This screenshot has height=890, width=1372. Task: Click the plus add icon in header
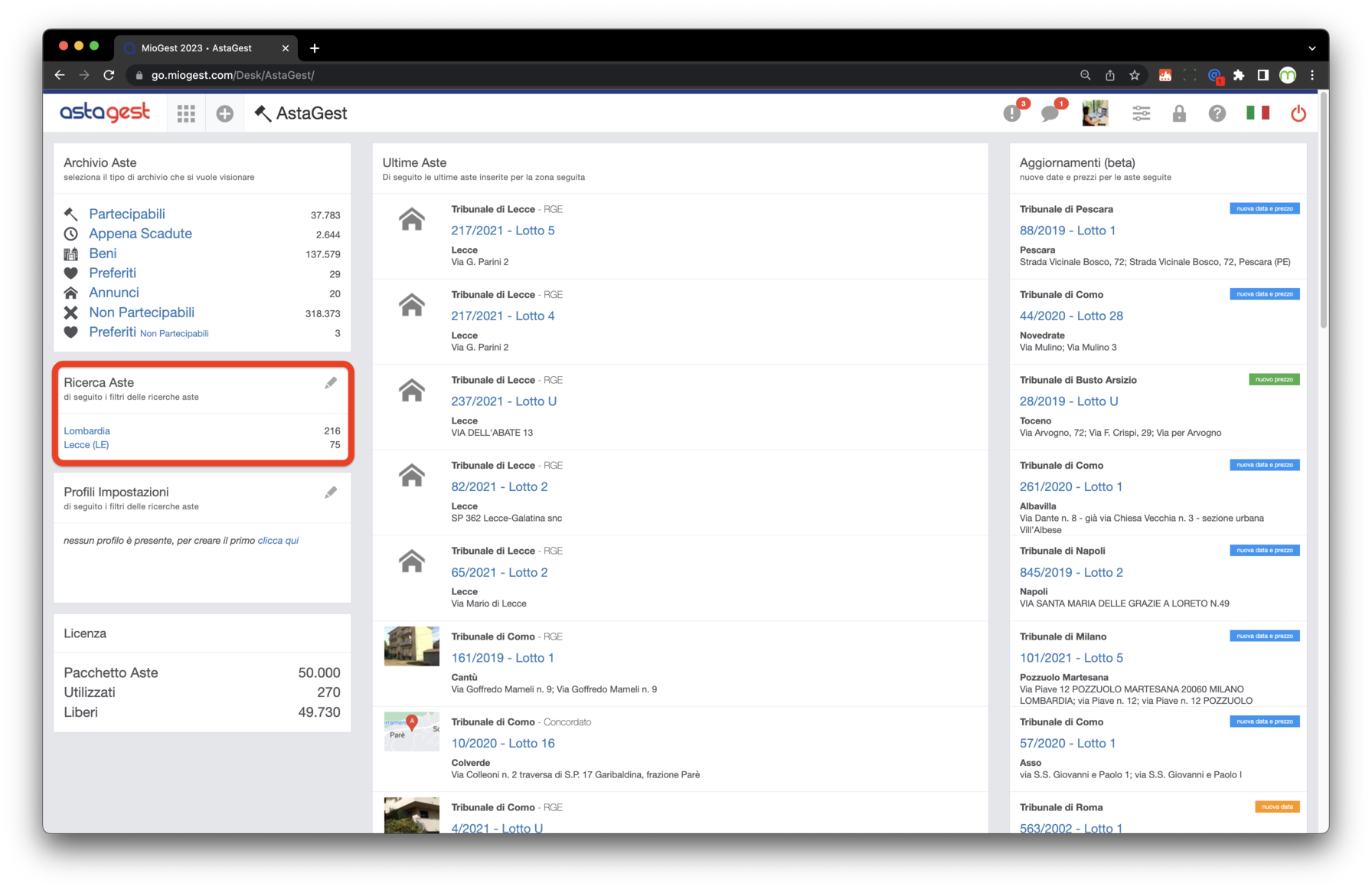click(224, 113)
